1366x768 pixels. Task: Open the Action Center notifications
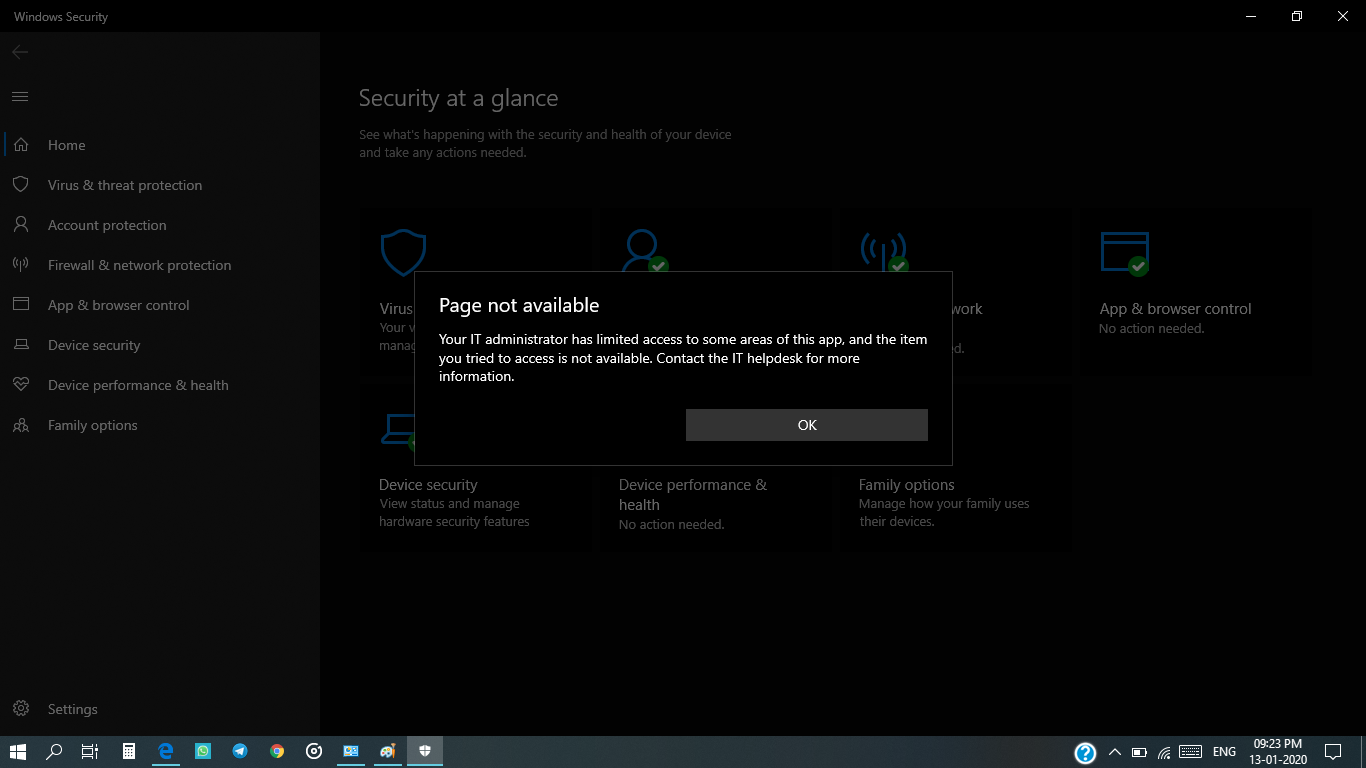pos(1332,752)
